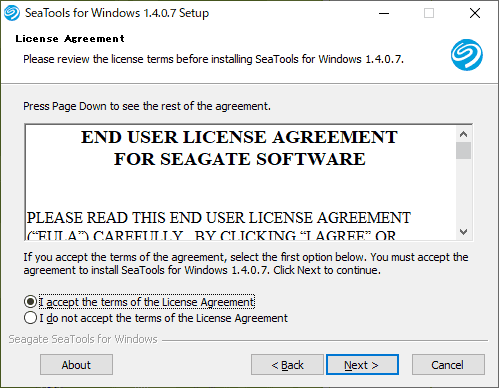The width and height of the screenshot is (499, 388).
Task: Click the license scrollbar up arrow
Action: 463,134
